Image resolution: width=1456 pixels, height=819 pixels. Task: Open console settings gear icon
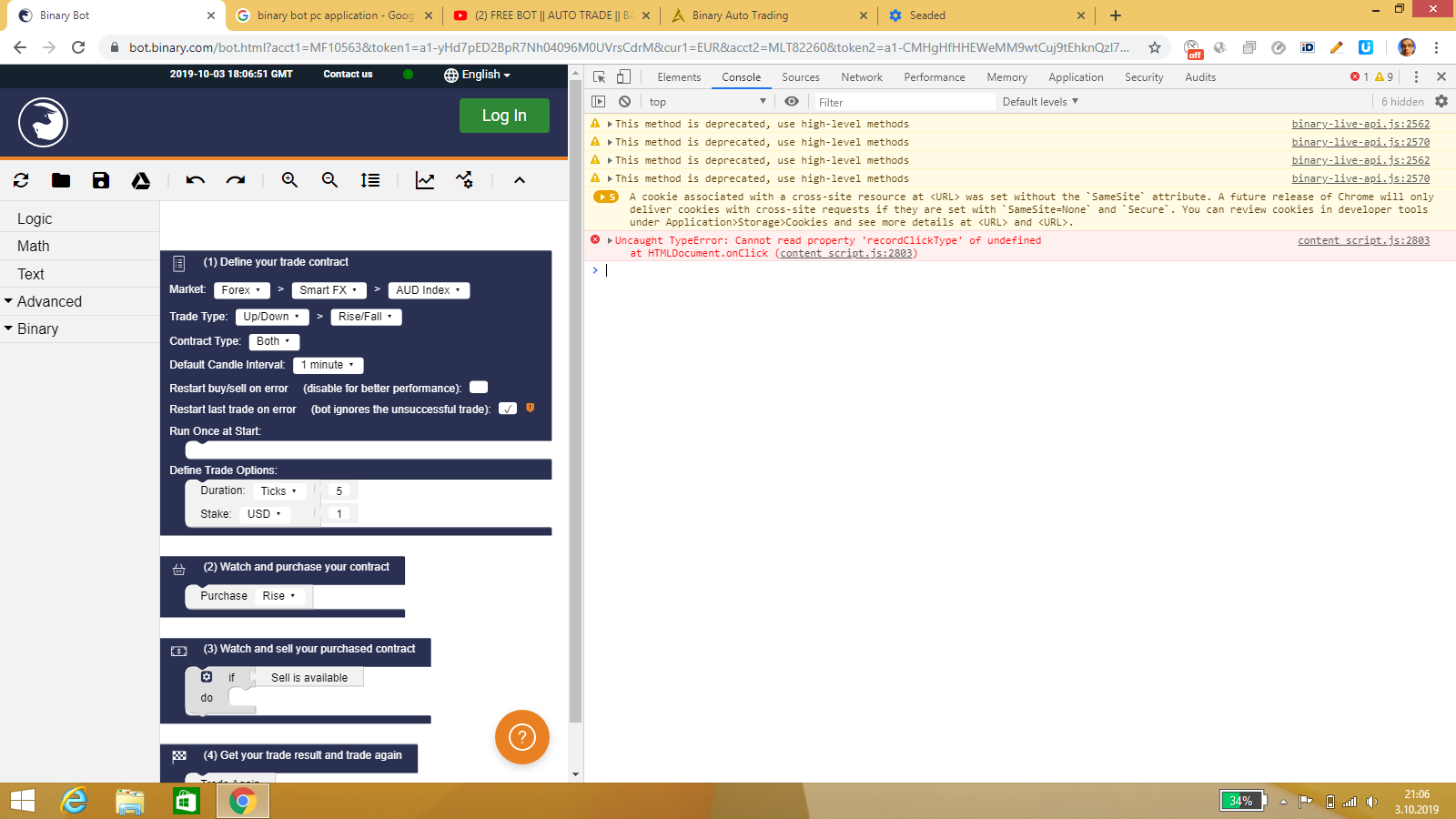(1441, 101)
